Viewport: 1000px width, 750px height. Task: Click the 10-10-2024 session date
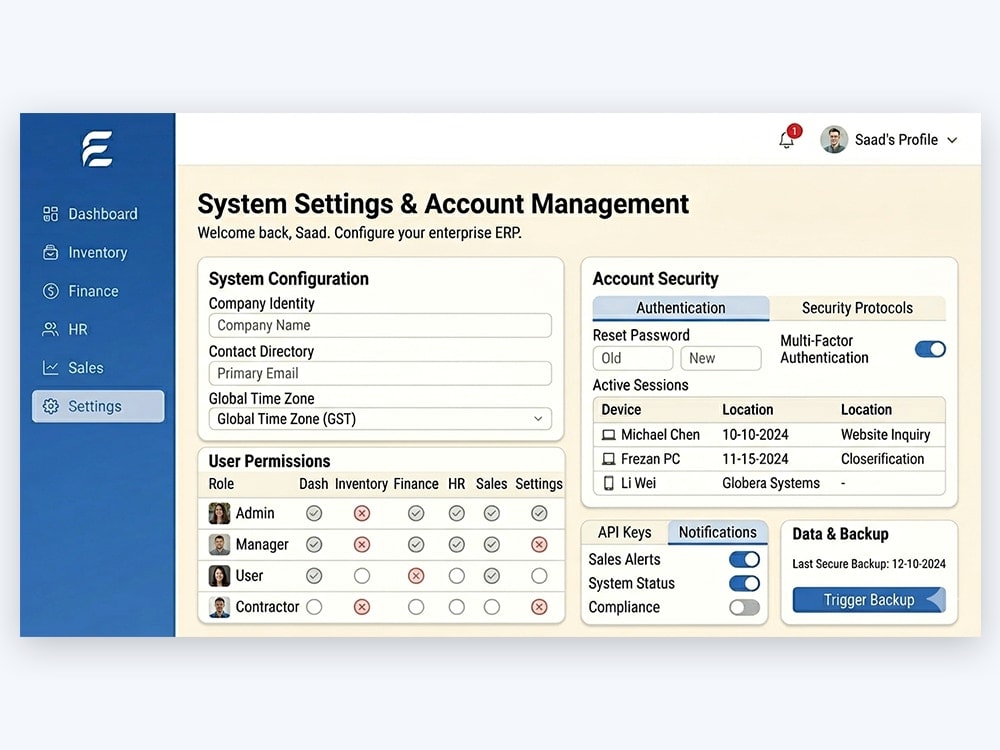(x=755, y=435)
